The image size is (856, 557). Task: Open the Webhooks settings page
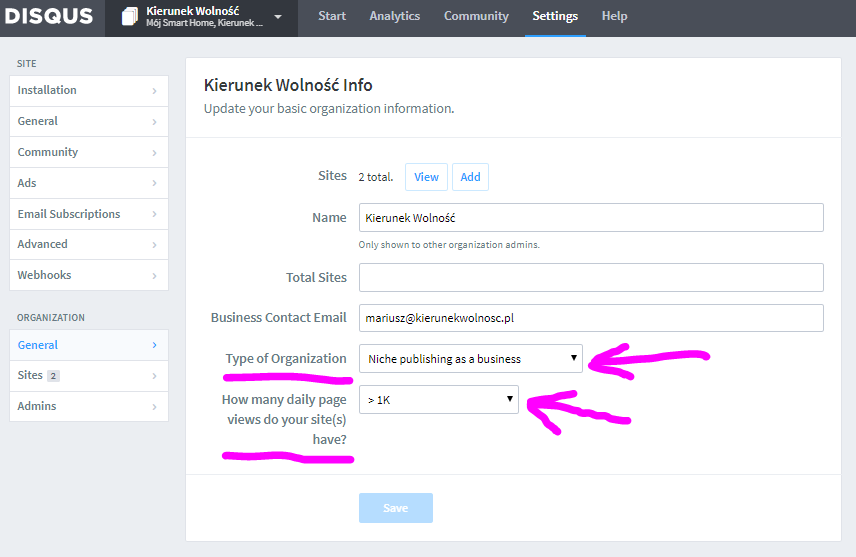click(x=88, y=275)
